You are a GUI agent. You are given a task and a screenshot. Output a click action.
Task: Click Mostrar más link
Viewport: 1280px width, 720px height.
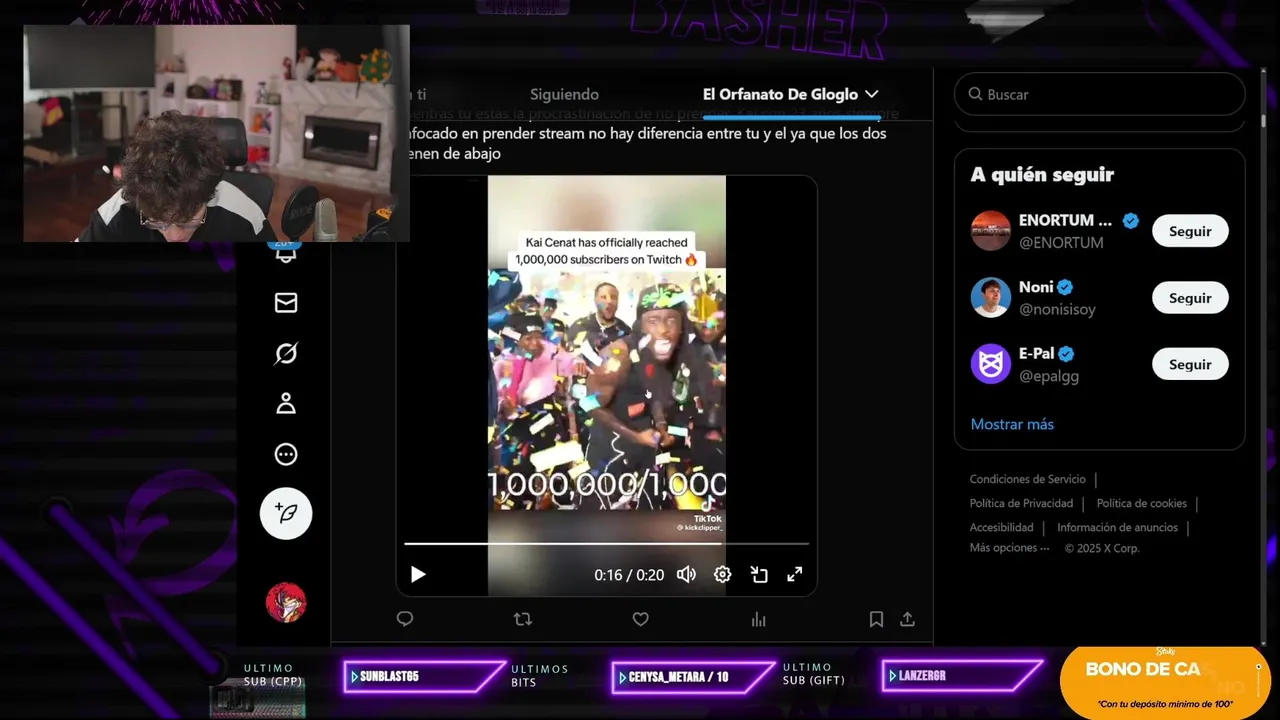1012,424
